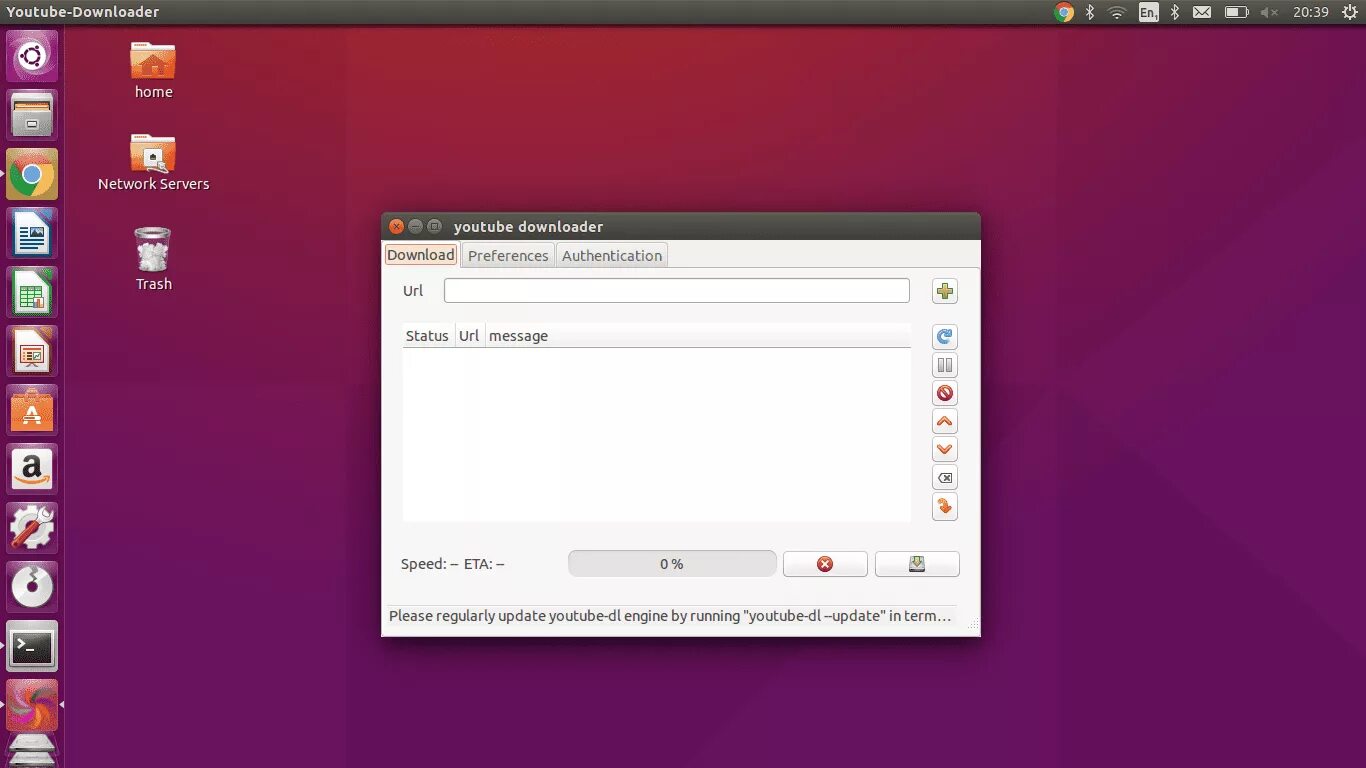Viewport: 1366px width, 768px height.
Task: Open the En keyboard layout indicator
Action: (x=1148, y=12)
